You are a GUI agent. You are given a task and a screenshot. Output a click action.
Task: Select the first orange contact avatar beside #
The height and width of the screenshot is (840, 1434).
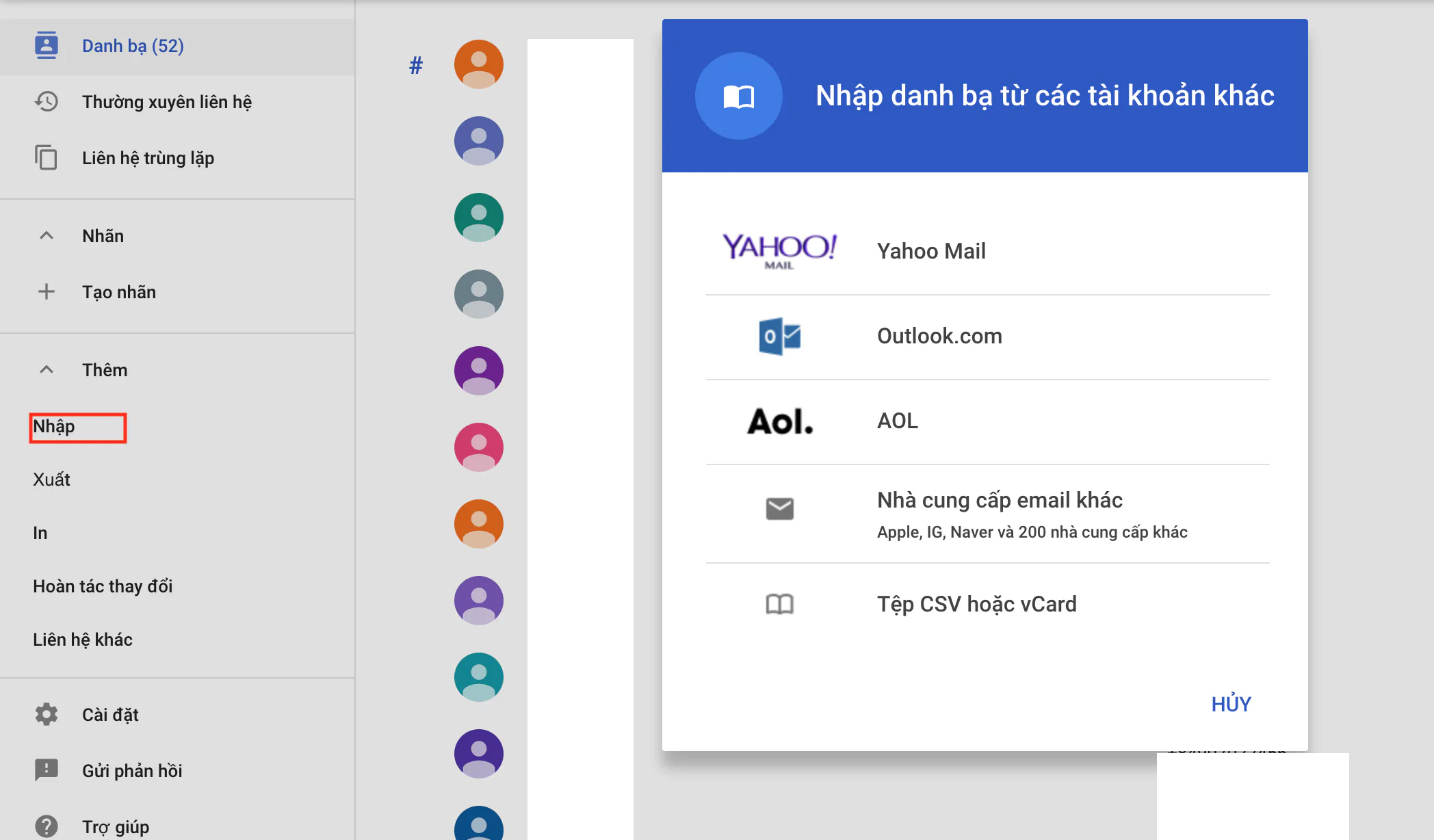[479, 64]
